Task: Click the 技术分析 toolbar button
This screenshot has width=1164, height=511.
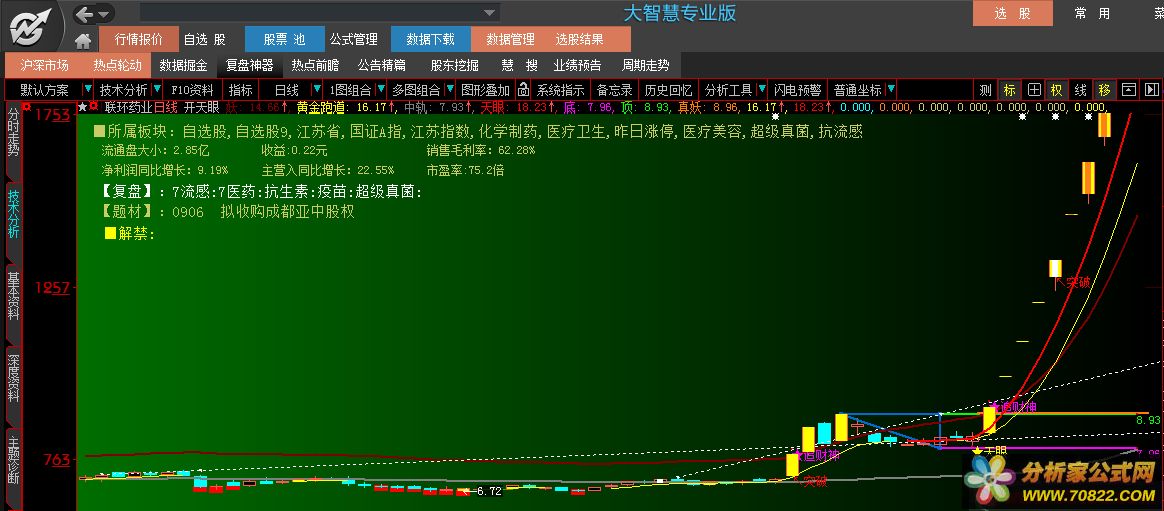Action: coord(124,90)
